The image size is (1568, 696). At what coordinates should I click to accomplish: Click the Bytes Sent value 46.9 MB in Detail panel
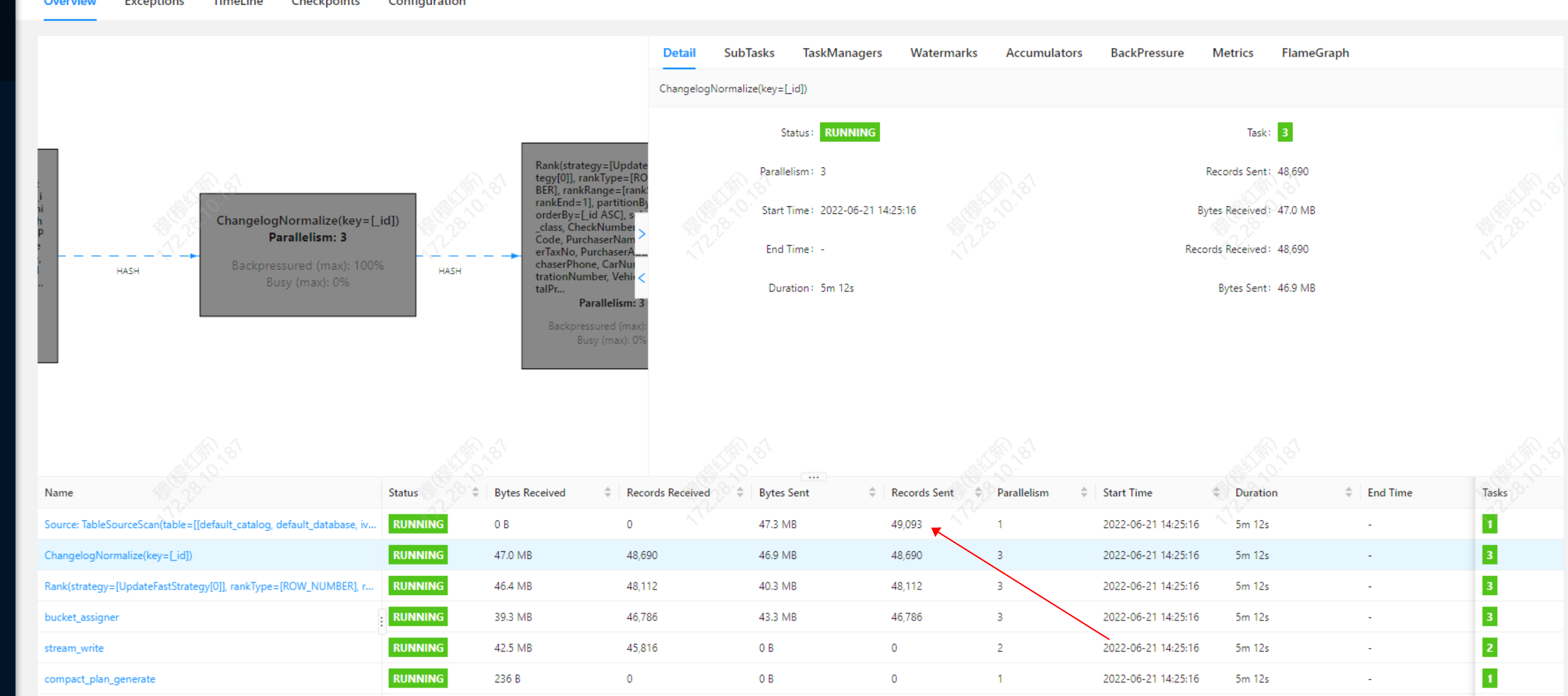(x=1296, y=288)
